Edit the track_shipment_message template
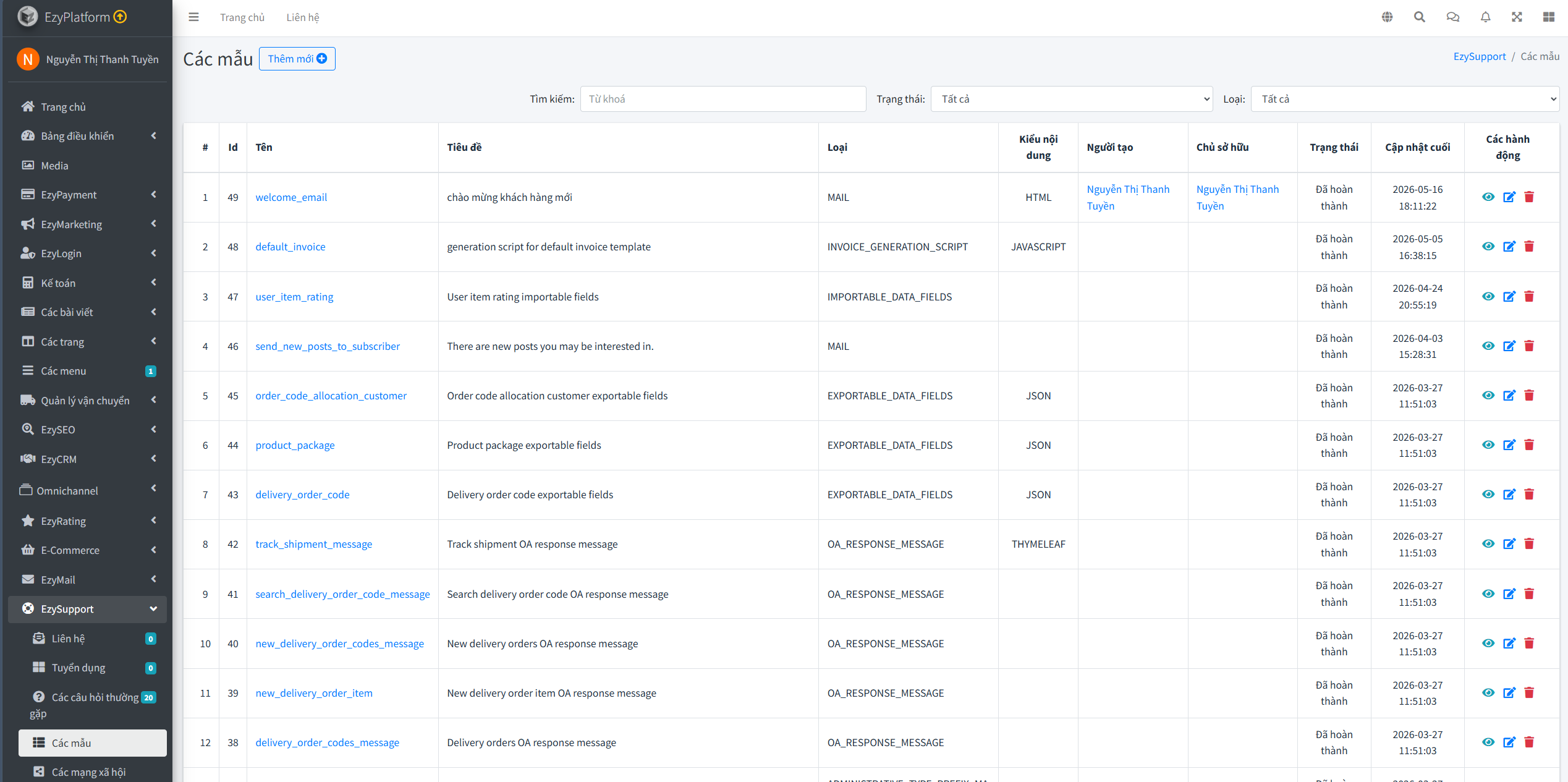1568x782 pixels. (1509, 544)
